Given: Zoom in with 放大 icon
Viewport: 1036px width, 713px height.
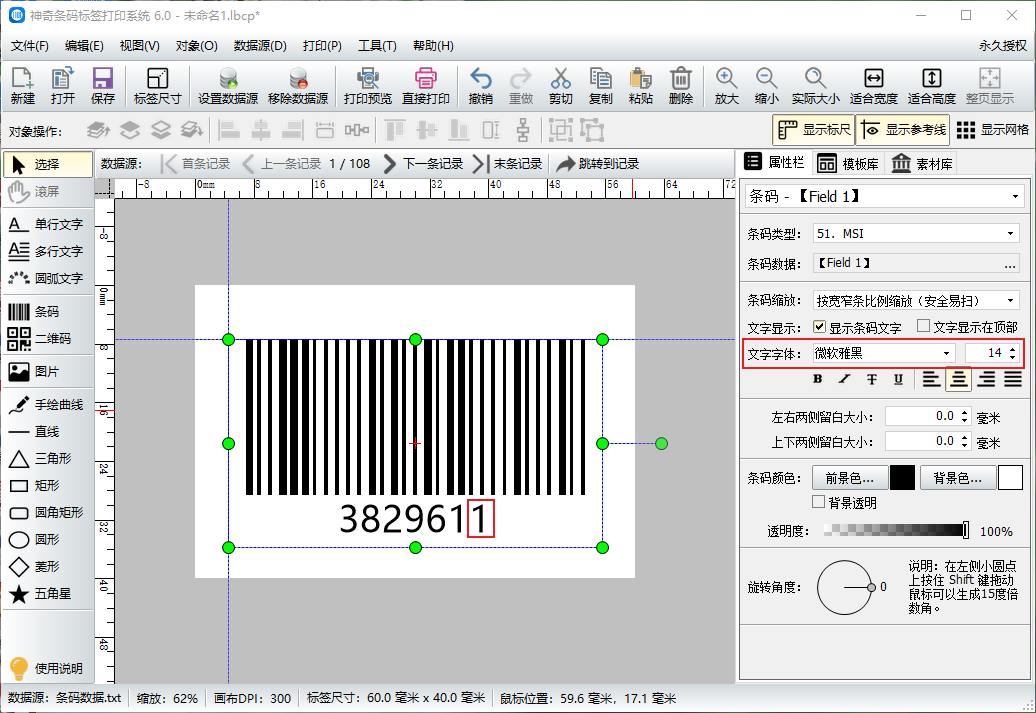Looking at the screenshot, I should (x=726, y=86).
